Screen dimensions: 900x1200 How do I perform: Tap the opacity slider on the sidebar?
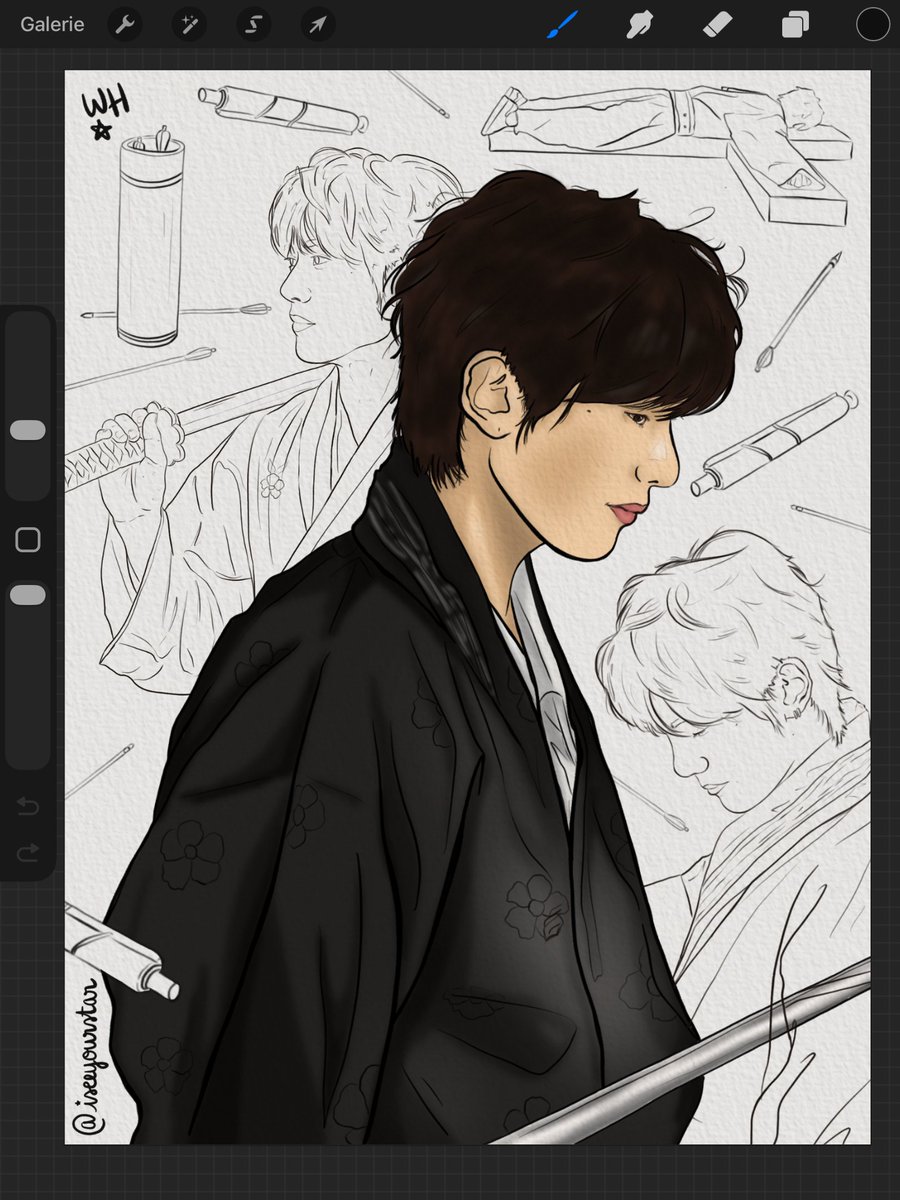[x=27, y=594]
